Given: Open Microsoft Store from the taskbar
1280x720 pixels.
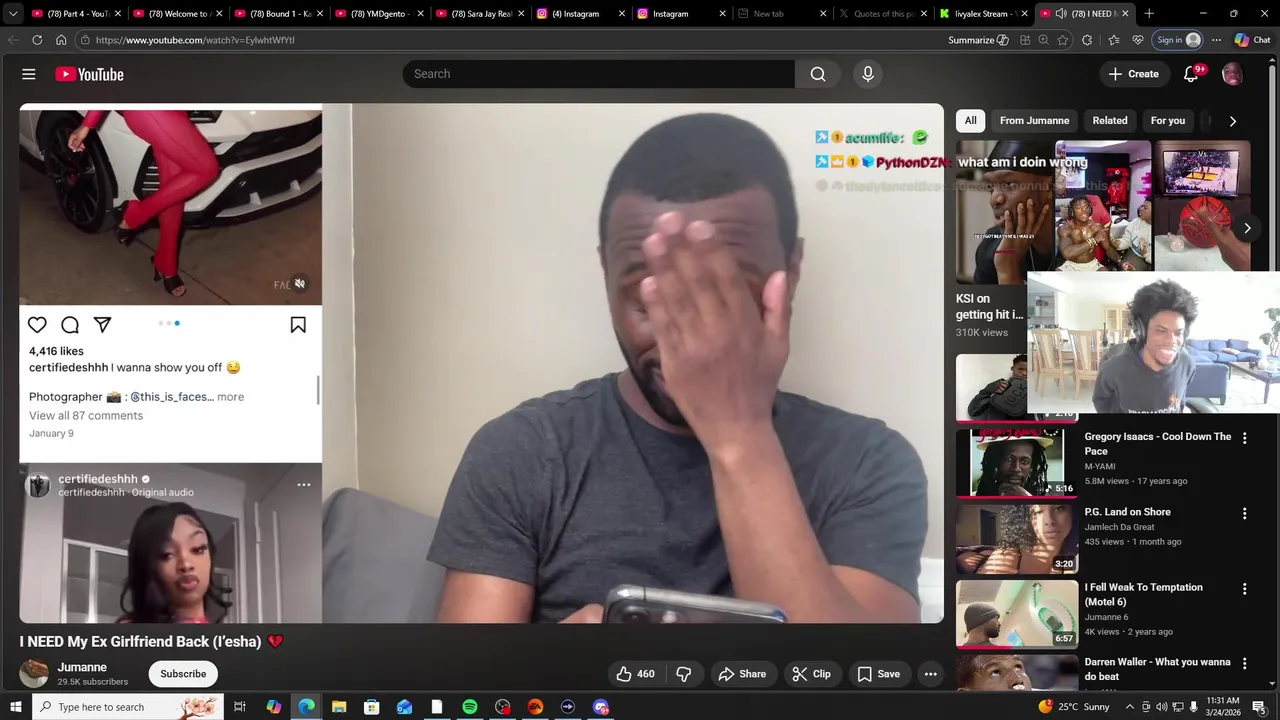Looking at the screenshot, I should [371, 707].
